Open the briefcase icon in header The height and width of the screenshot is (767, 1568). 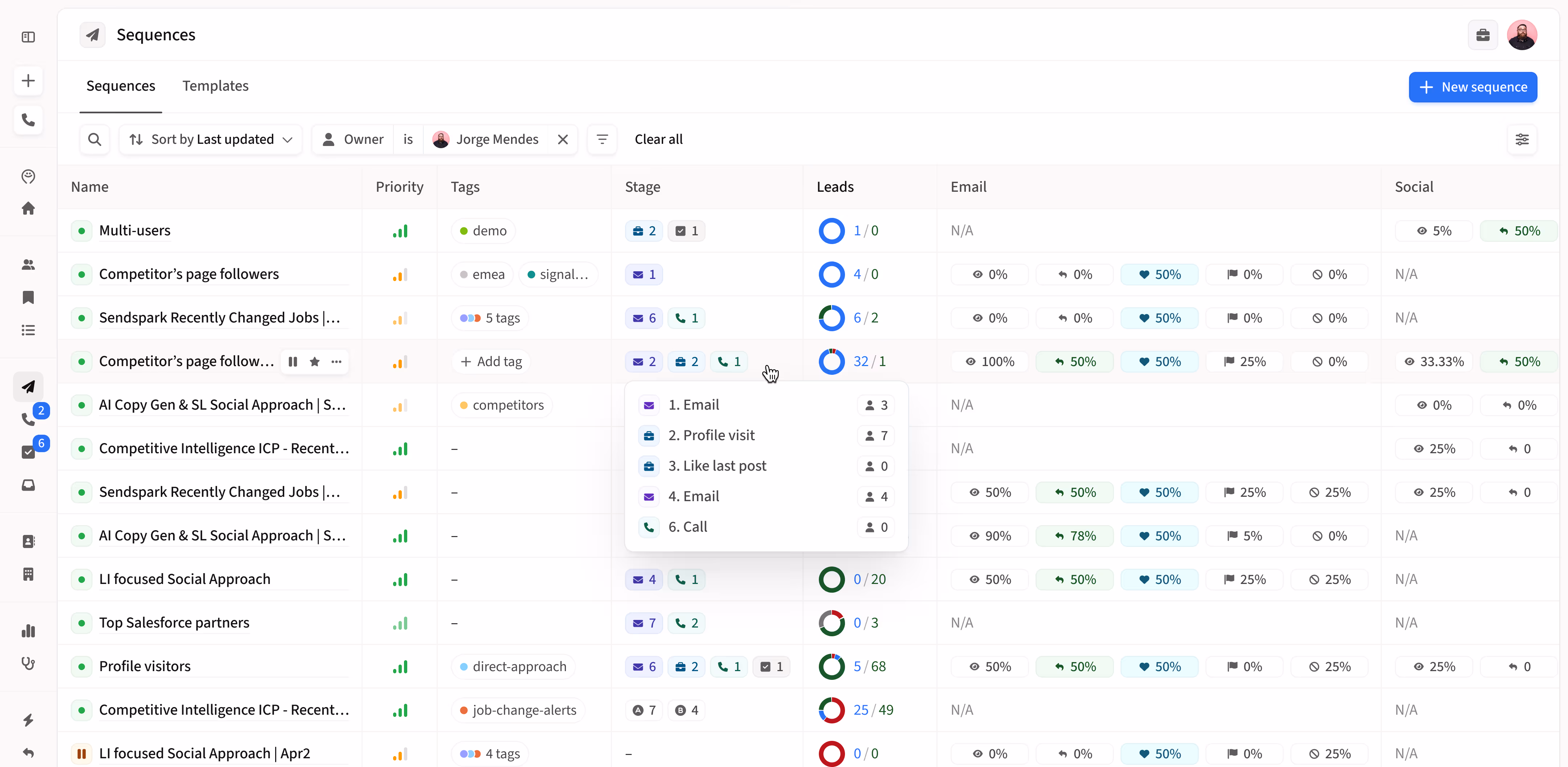click(x=1483, y=35)
